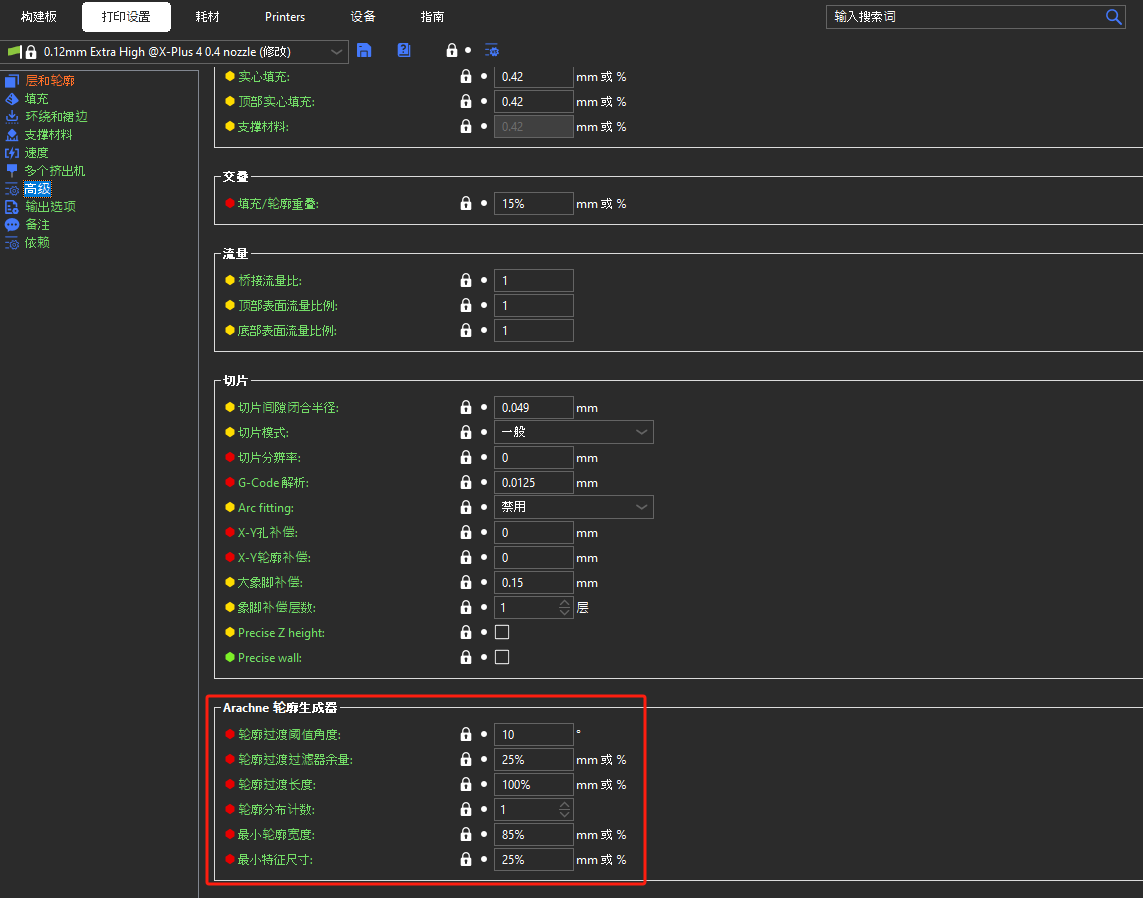Click lock icon for 实心填充
1143x898 pixels.
(x=466, y=77)
